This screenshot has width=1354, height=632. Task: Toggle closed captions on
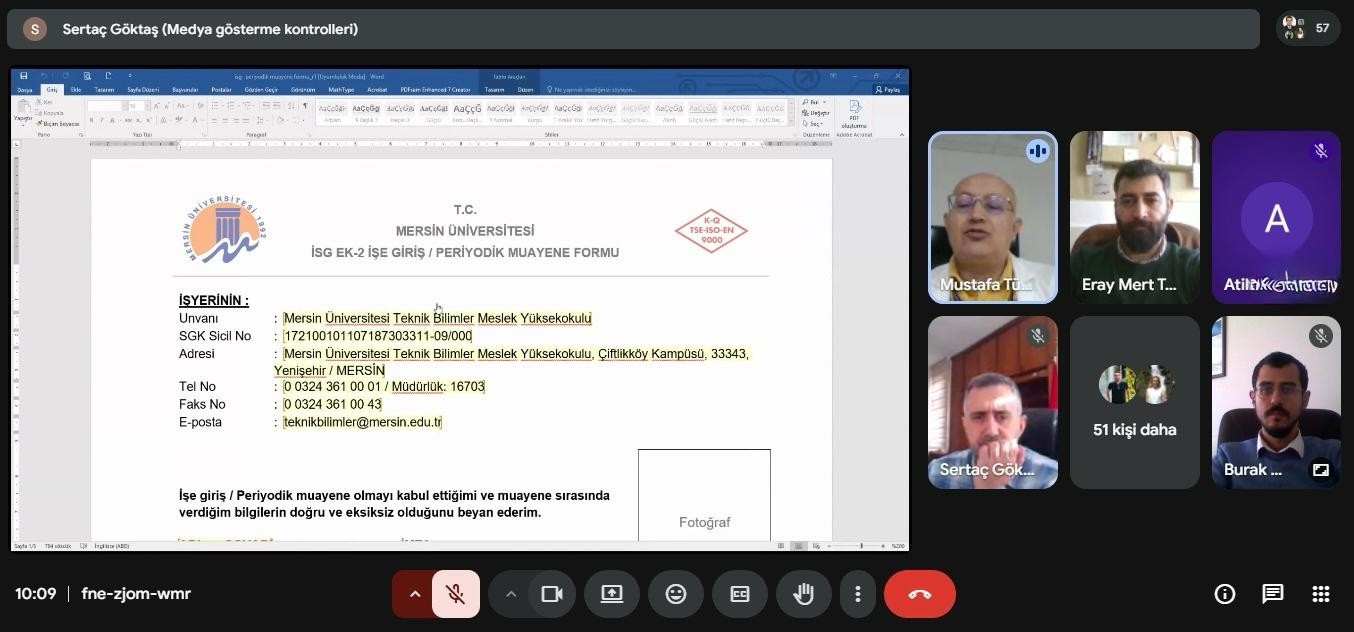click(x=739, y=594)
